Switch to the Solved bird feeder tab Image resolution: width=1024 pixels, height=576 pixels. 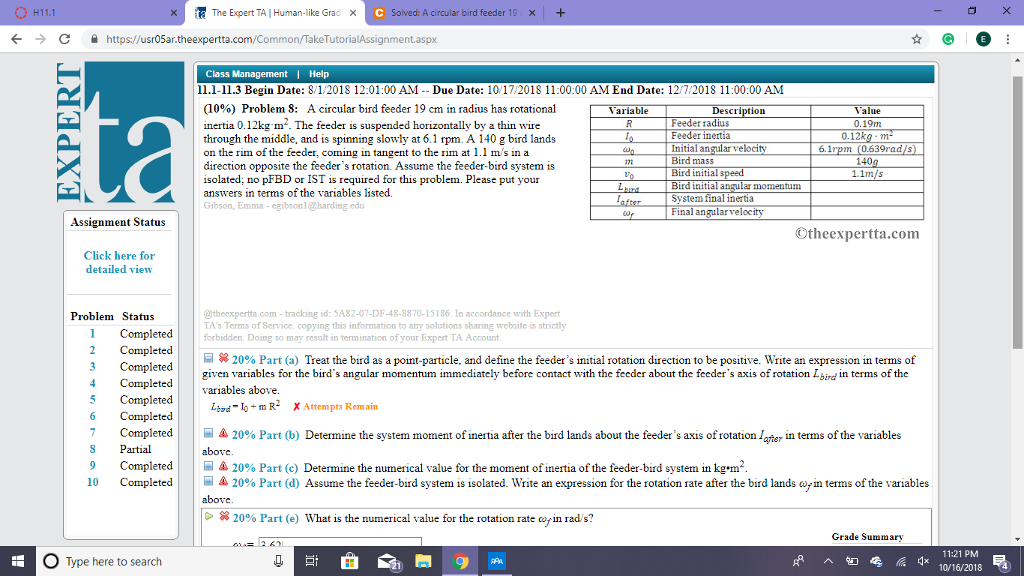tap(455, 12)
